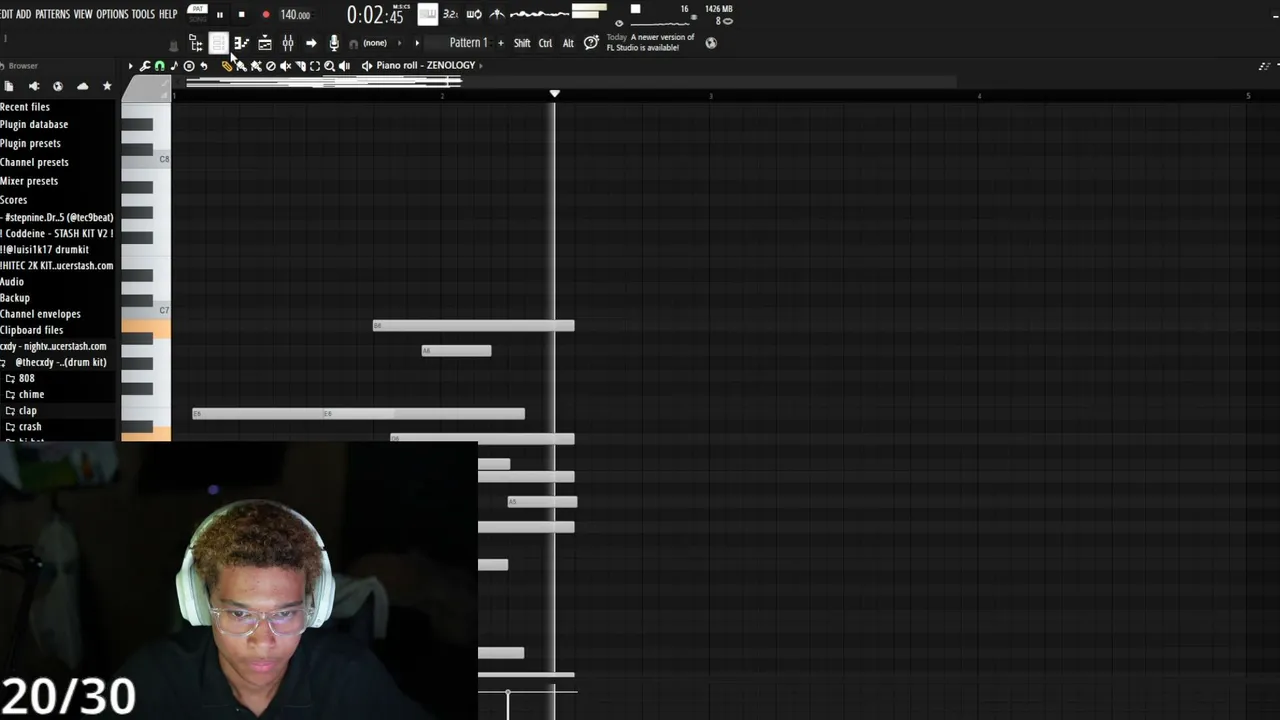Open the VIEW menu

pyautogui.click(x=83, y=14)
